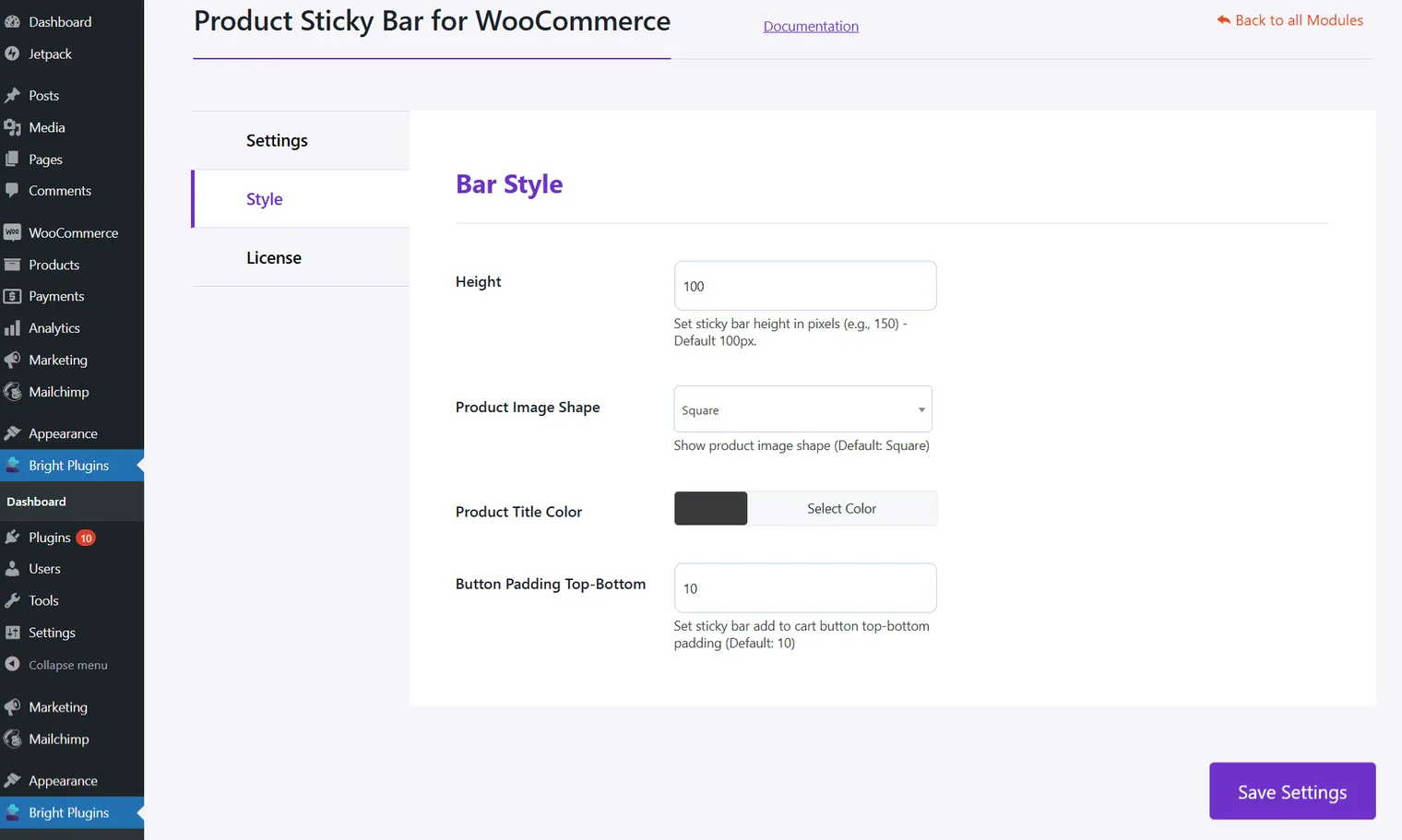
Task: Open Jetpack via its sidebar icon
Action: (12, 54)
